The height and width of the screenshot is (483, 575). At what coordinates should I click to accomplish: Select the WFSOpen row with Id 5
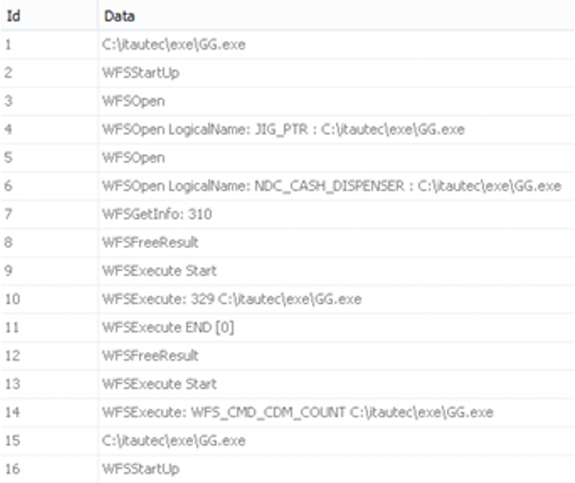[288, 158]
